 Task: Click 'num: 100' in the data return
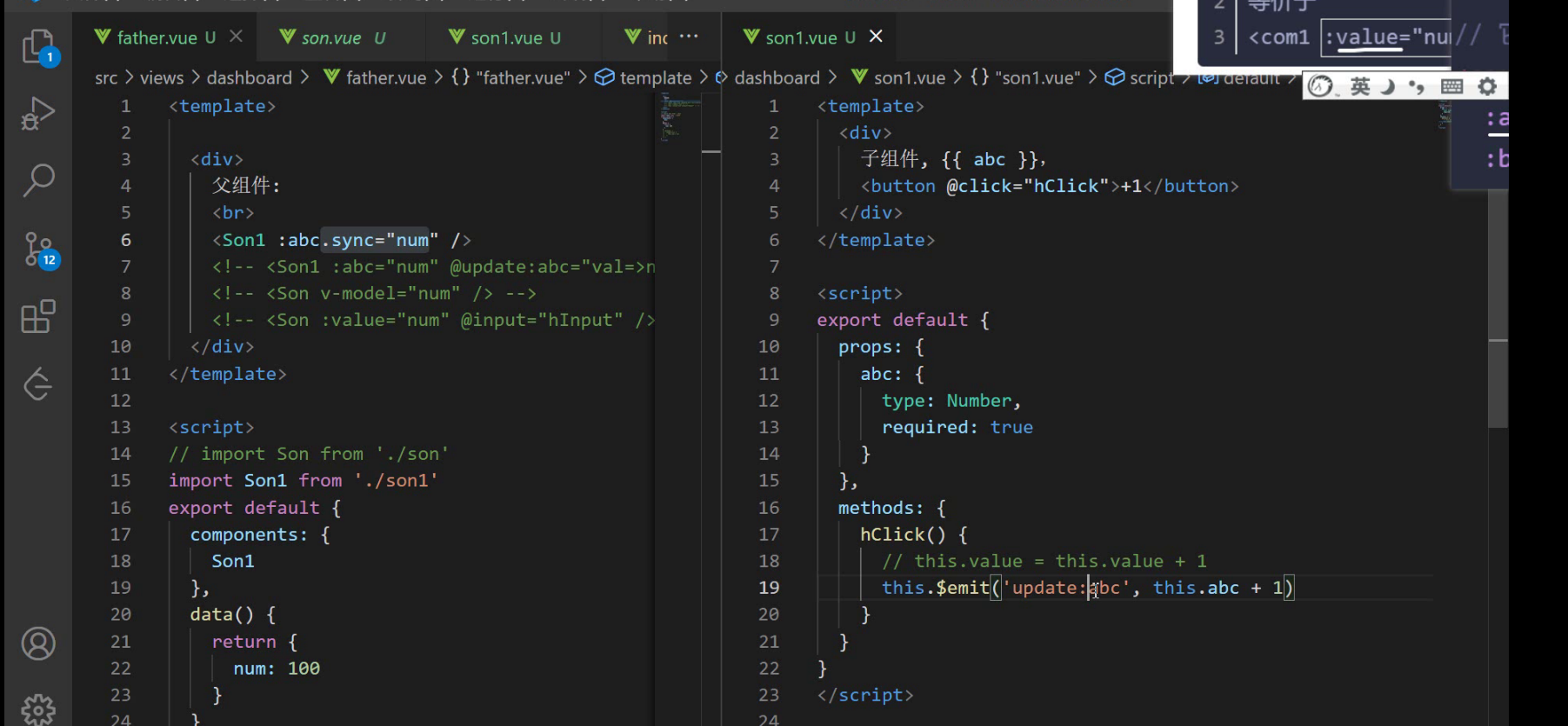(277, 669)
